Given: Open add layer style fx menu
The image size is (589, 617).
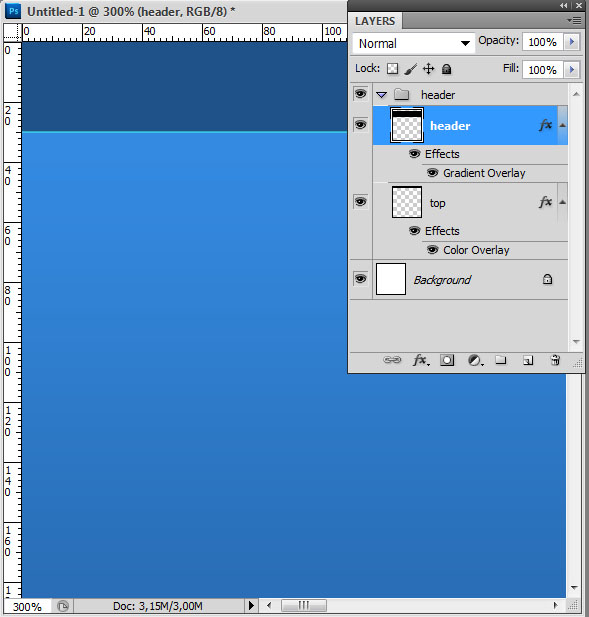Looking at the screenshot, I should pyautogui.click(x=421, y=360).
